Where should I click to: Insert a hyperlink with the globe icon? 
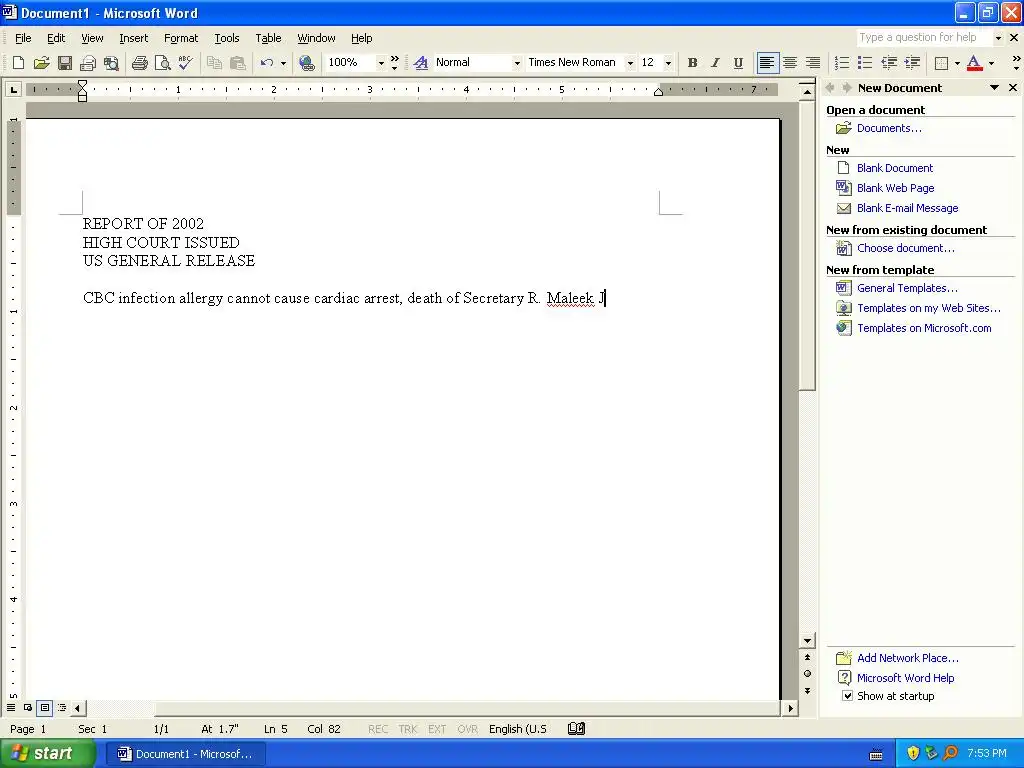tap(306, 63)
